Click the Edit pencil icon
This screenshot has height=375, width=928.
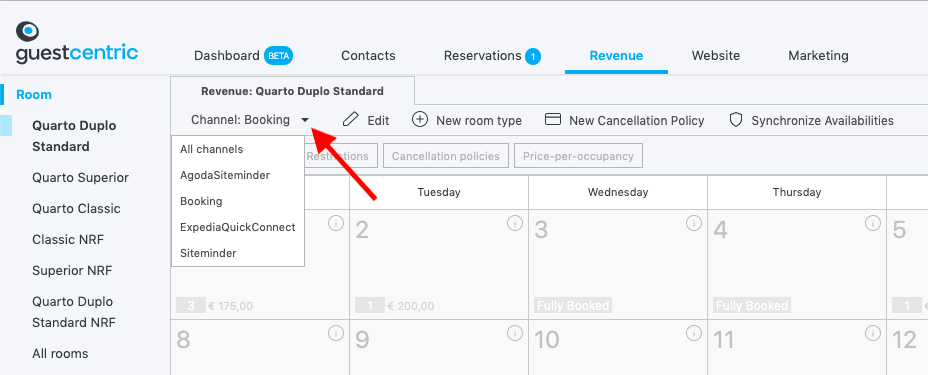tap(350, 119)
